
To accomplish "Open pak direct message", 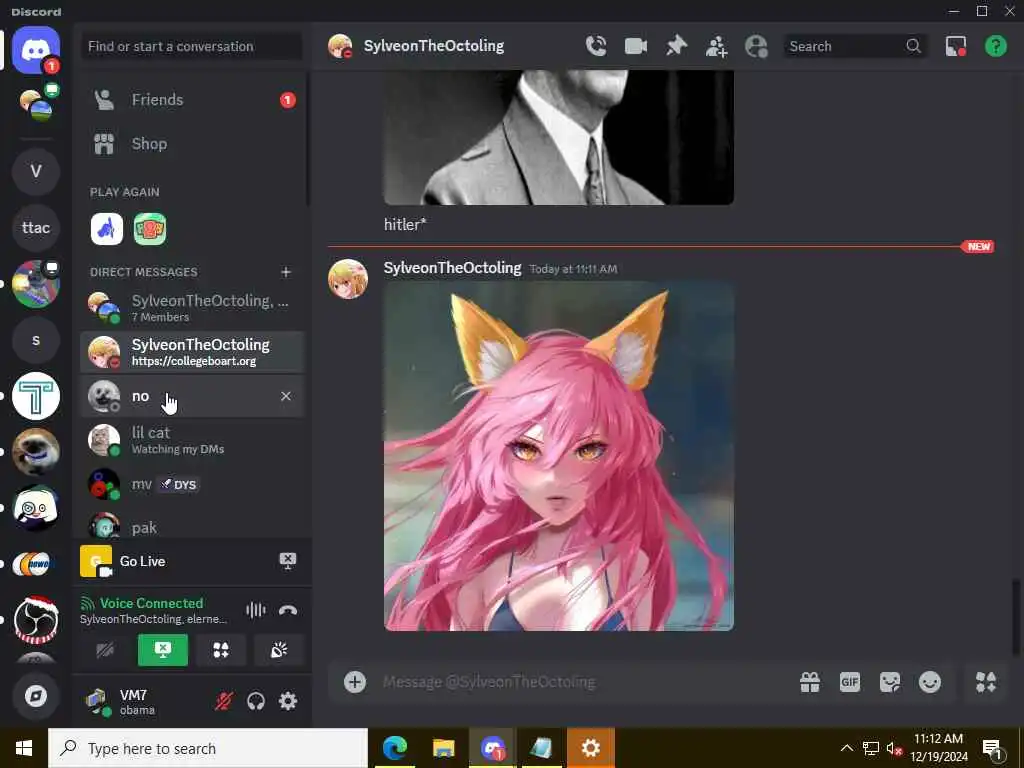I will pyautogui.click(x=192, y=526).
